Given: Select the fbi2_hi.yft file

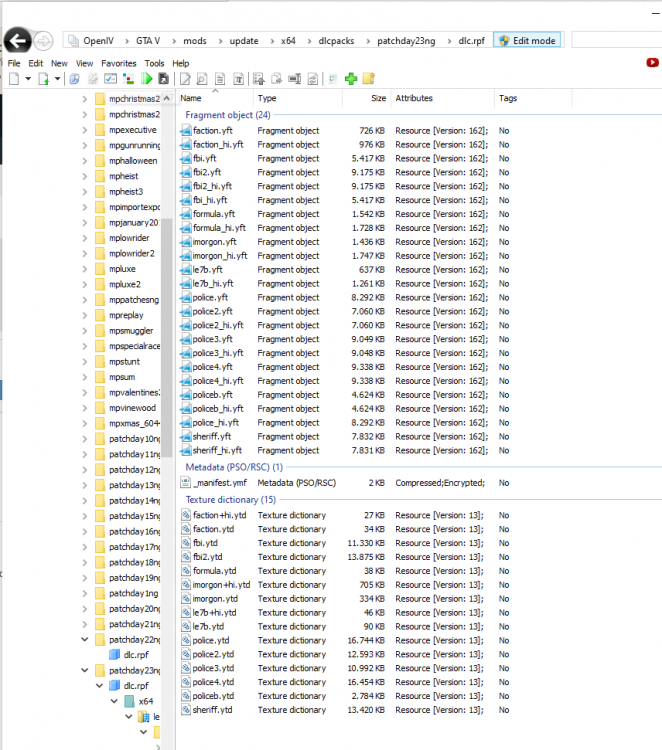Looking at the screenshot, I should tap(212, 186).
